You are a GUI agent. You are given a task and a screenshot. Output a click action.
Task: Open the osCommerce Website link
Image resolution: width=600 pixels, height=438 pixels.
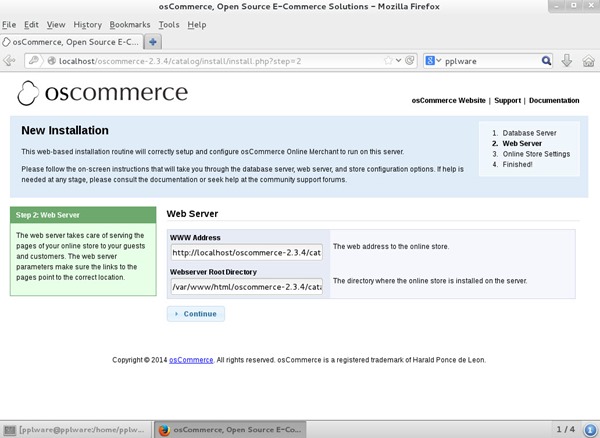448,100
